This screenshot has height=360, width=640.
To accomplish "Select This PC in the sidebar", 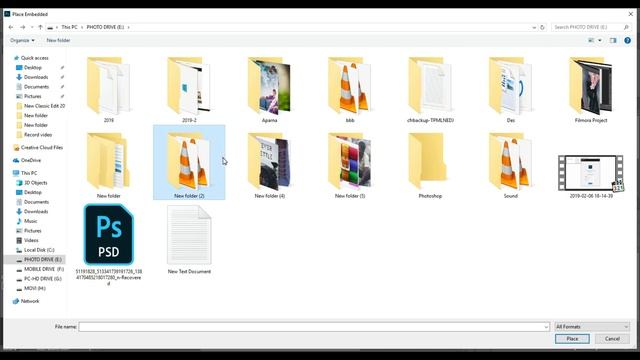I will coord(29,173).
